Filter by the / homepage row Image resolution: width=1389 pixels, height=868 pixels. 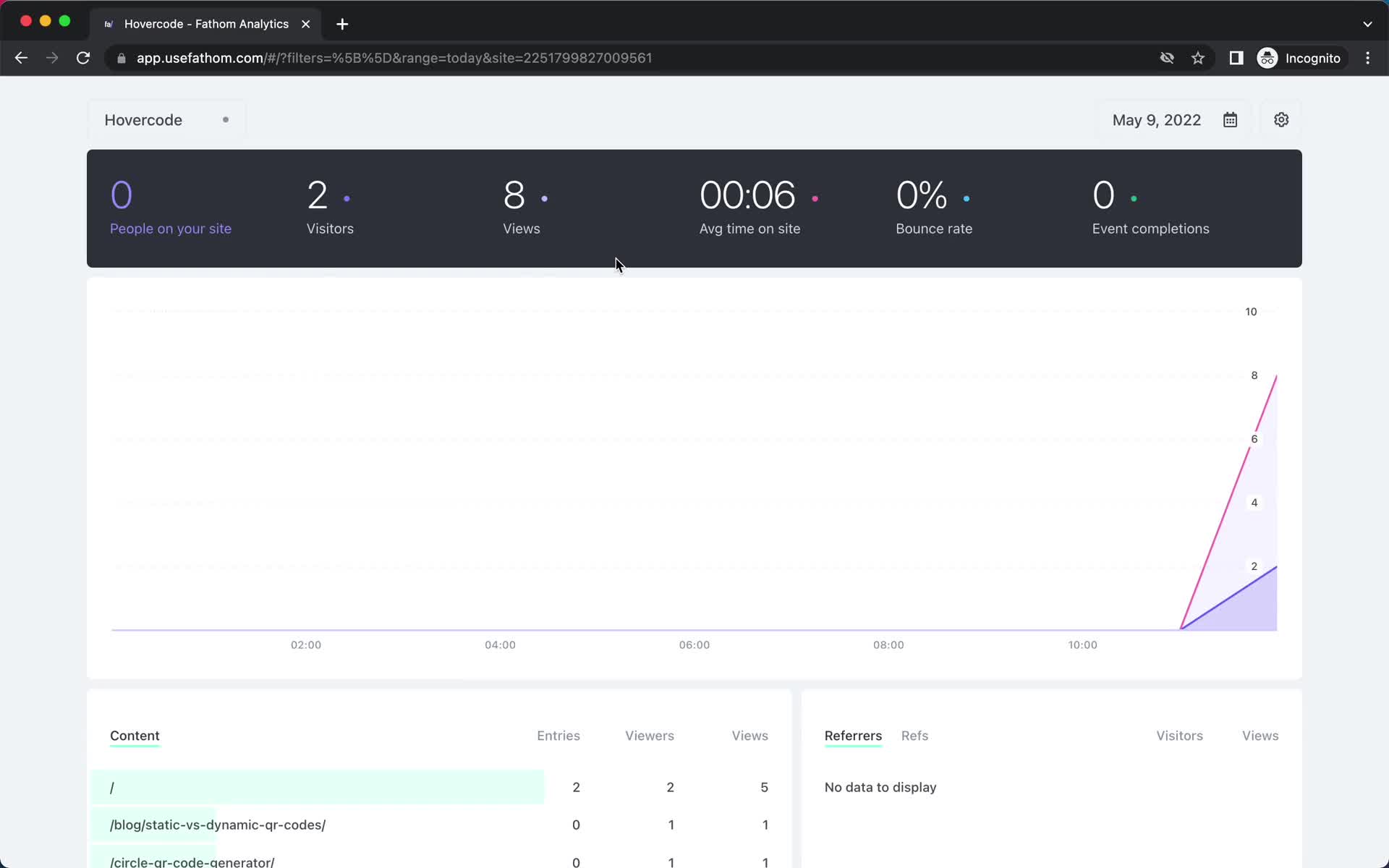click(439, 787)
